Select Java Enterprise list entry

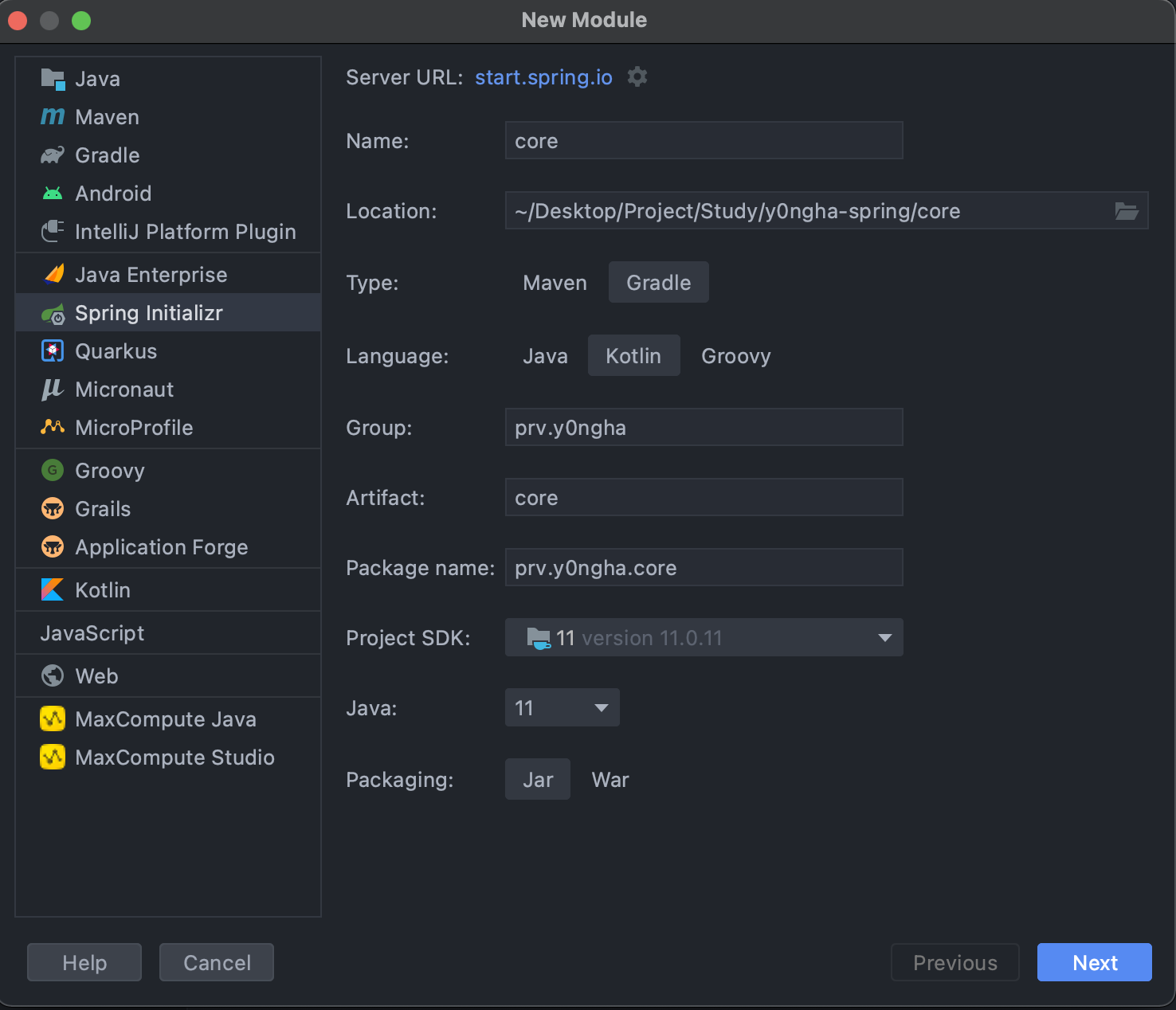click(x=168, y=275)
